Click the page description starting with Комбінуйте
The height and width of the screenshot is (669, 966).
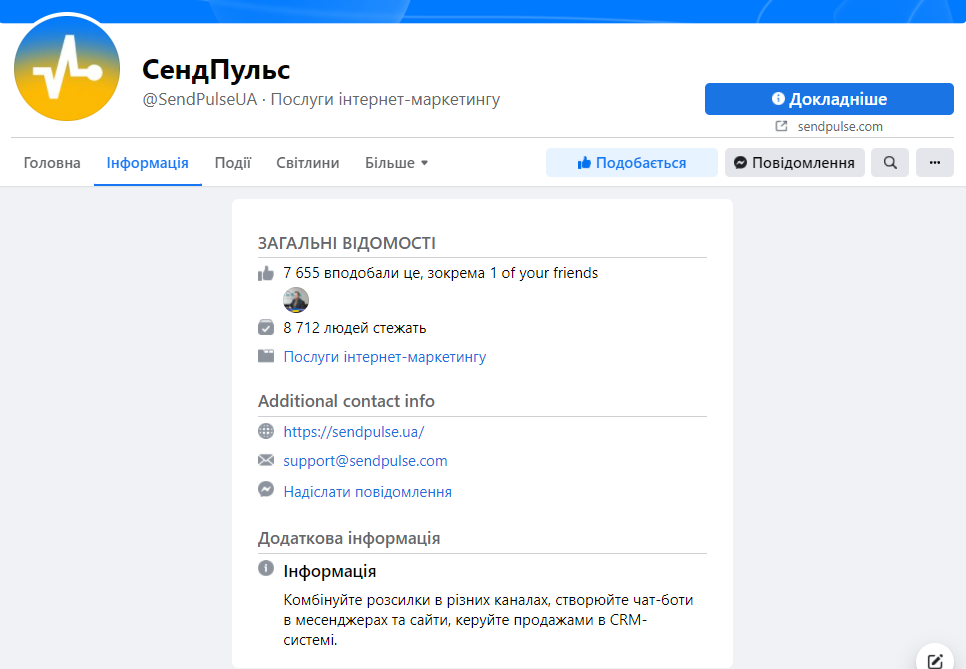tap(489, 620)
